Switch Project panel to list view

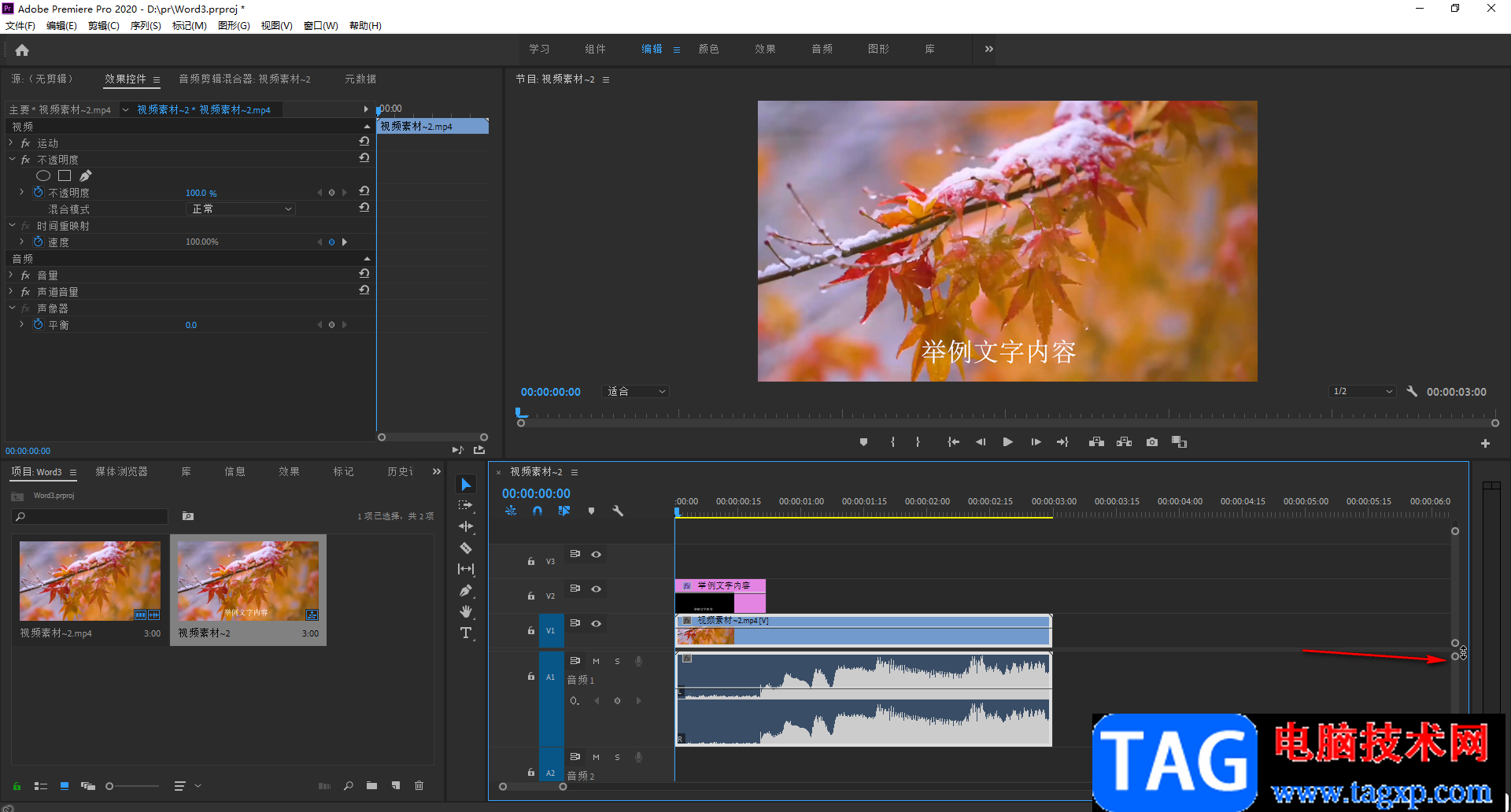[x=41, y=786]
